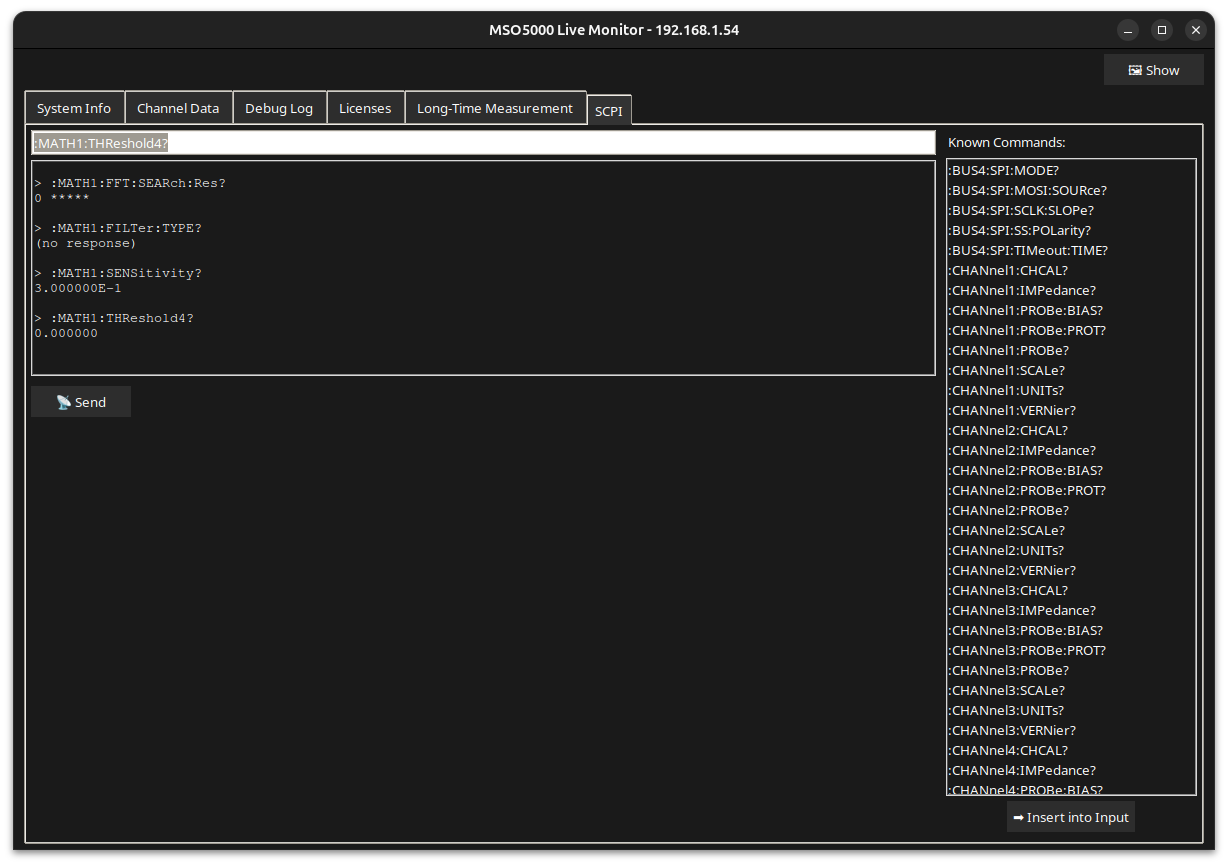Select the SCPI tab

click(609, 110)
